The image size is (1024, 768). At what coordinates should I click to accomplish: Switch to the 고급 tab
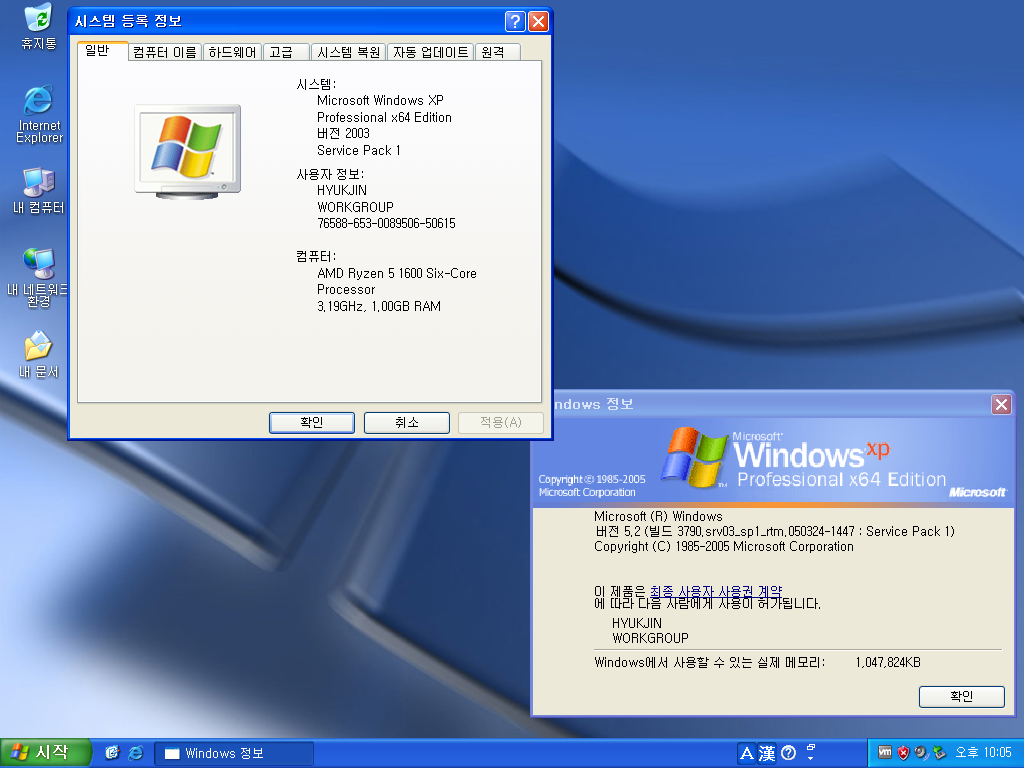click(286, 52)
